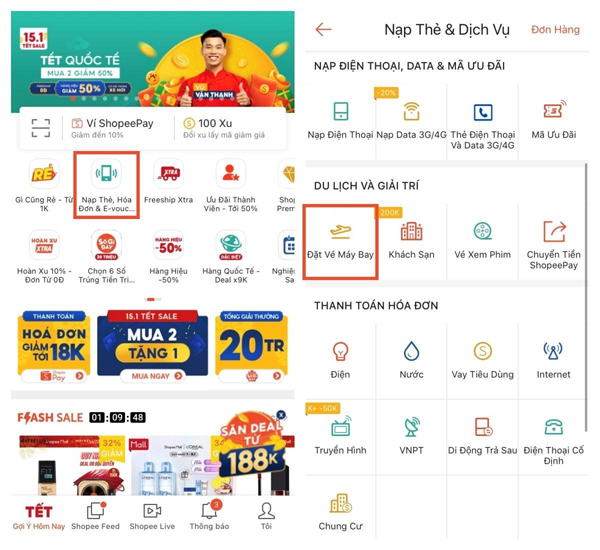The width and height of the screenshot is (600, 550).
Task: Select Vé Xem Phim film reel icon
Action: [x=483, y=231]
